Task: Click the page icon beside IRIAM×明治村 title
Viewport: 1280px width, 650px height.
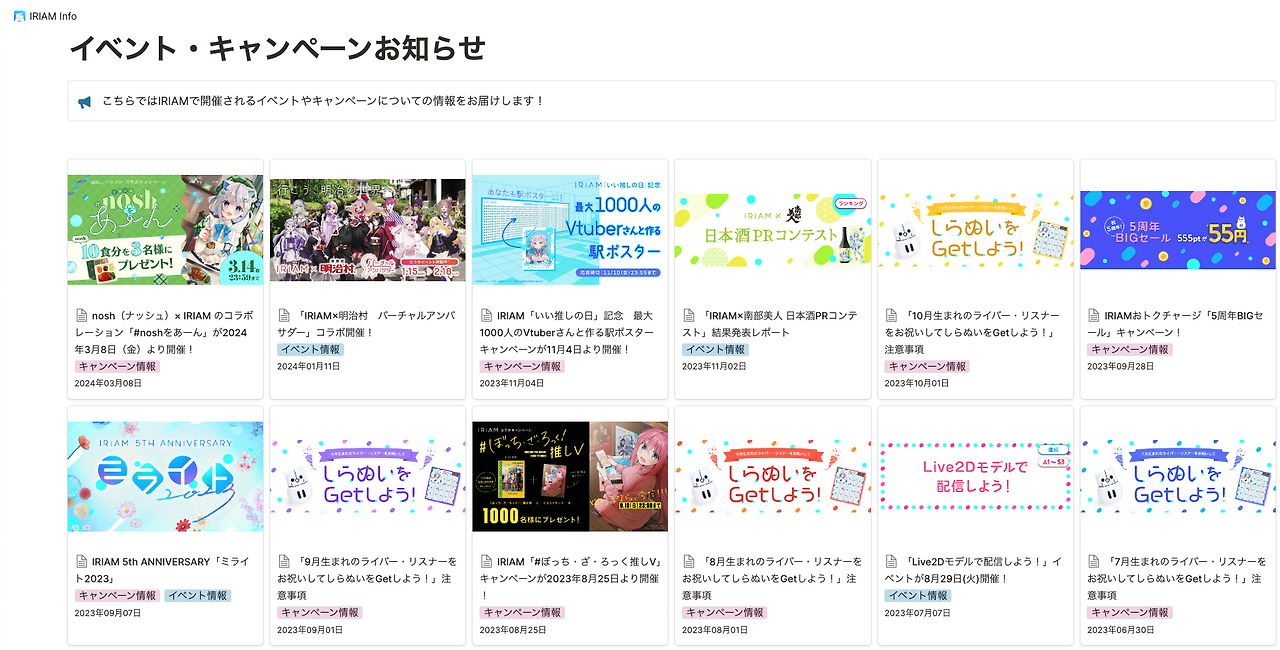Action: click(x=284, y=315)
